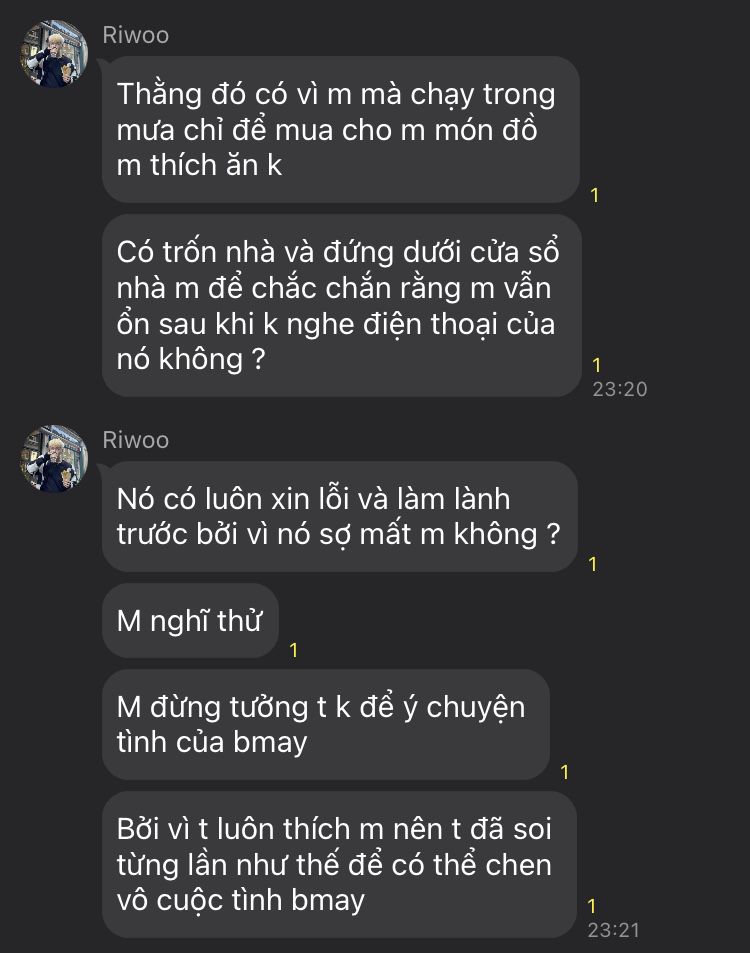
Task: Click the 23:21 timestamp
Action: tap(614, 930)
